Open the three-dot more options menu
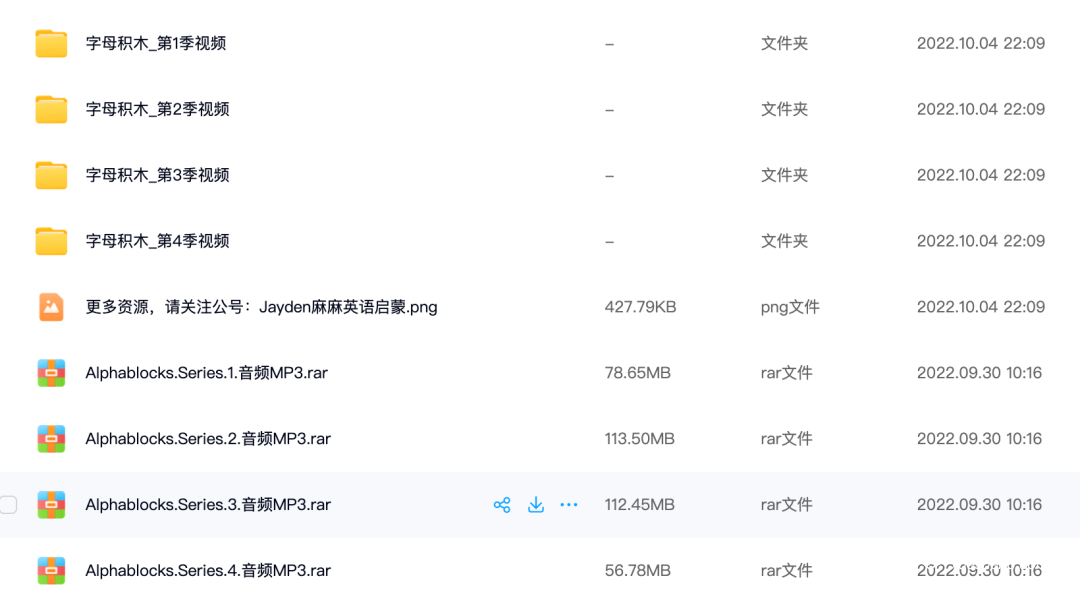The image size is (1080, 601). pos(569,505)
